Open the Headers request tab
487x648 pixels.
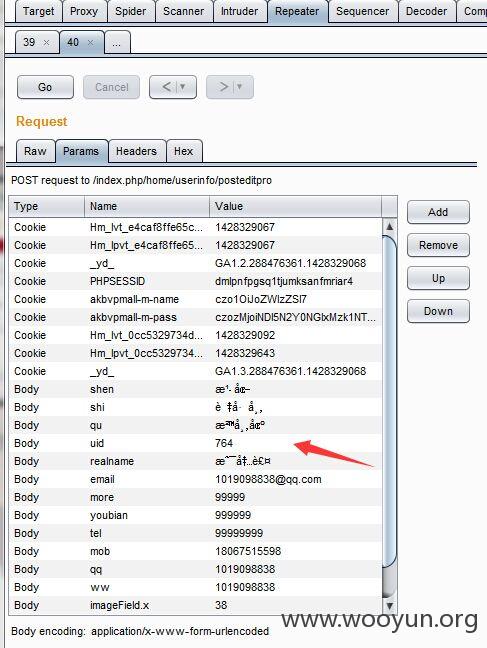[x=136, y=151]
